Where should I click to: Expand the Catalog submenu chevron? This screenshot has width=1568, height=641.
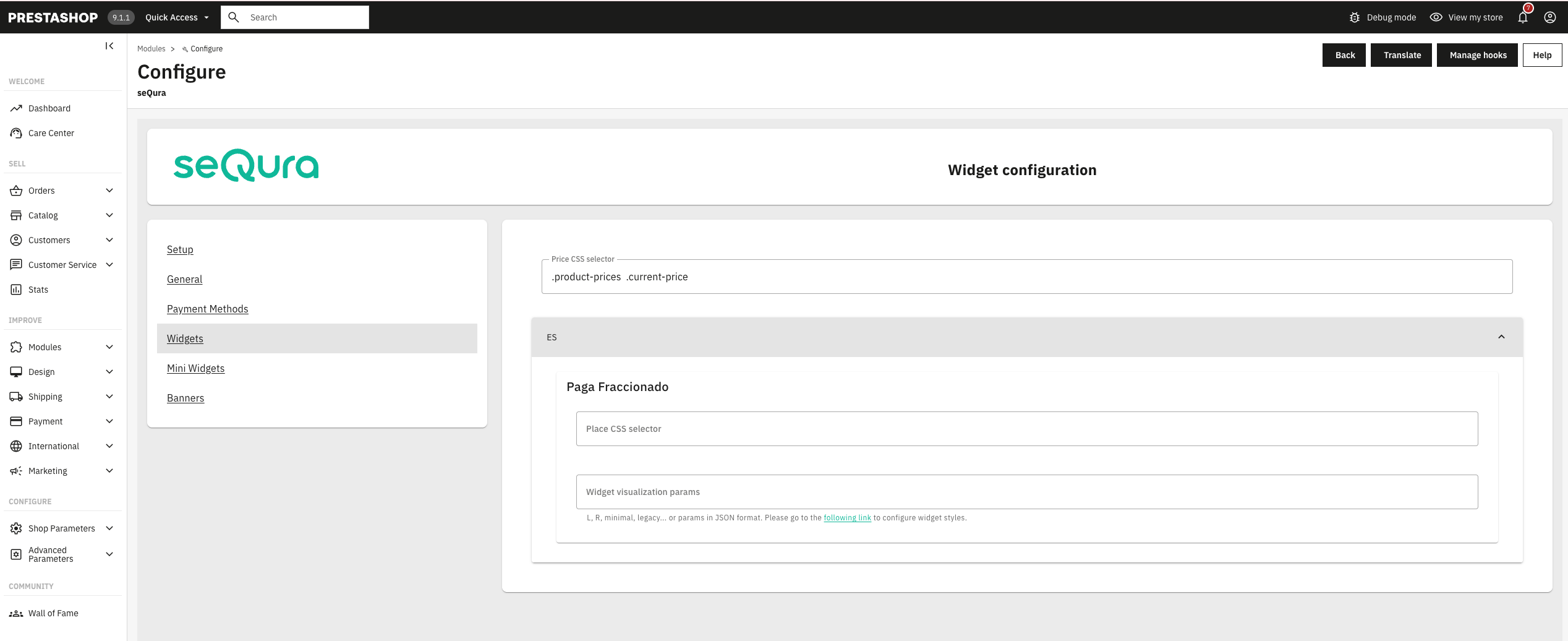click(109, 215)
